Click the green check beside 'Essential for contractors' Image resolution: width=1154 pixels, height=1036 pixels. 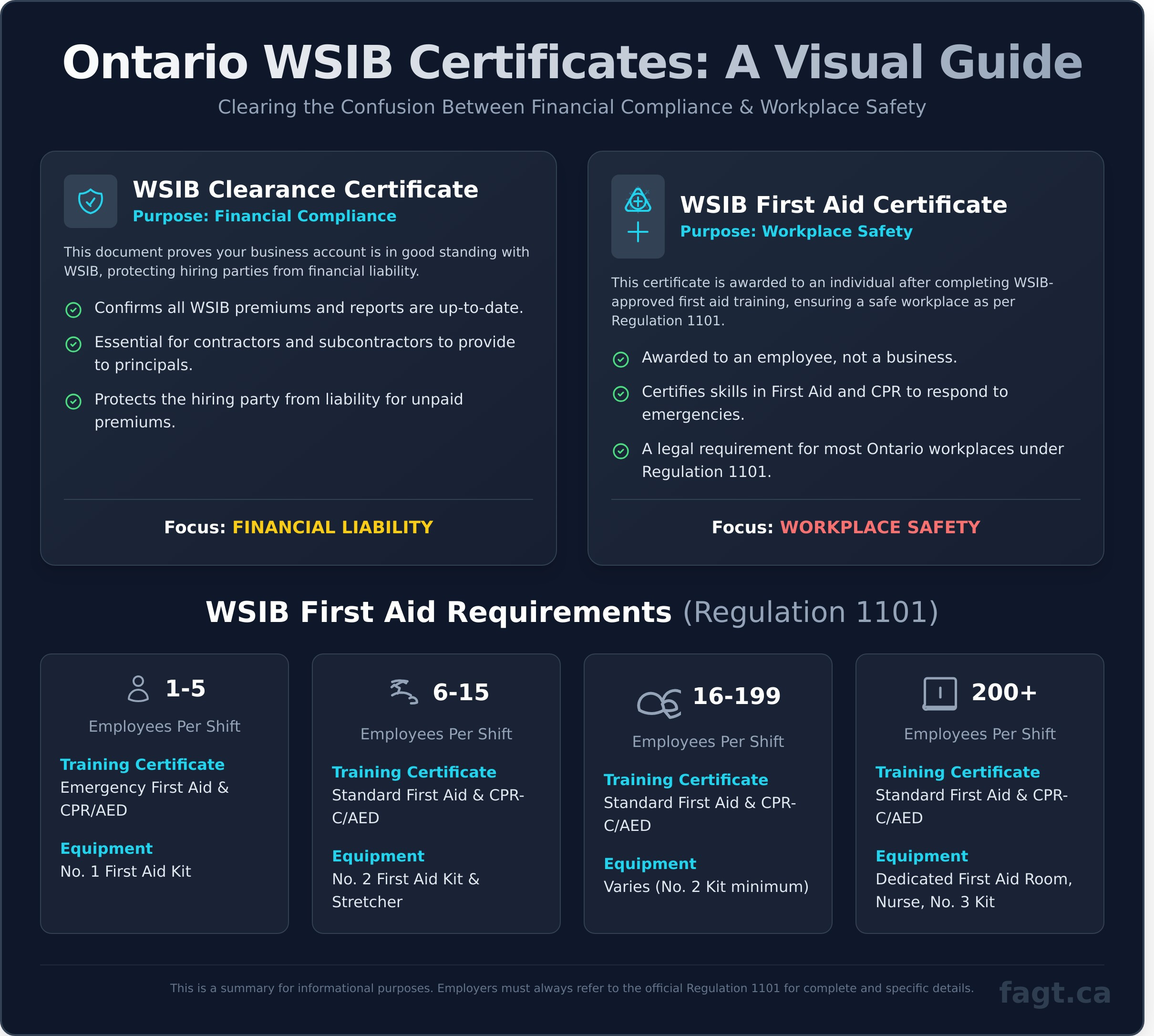(x=74, y=342)
